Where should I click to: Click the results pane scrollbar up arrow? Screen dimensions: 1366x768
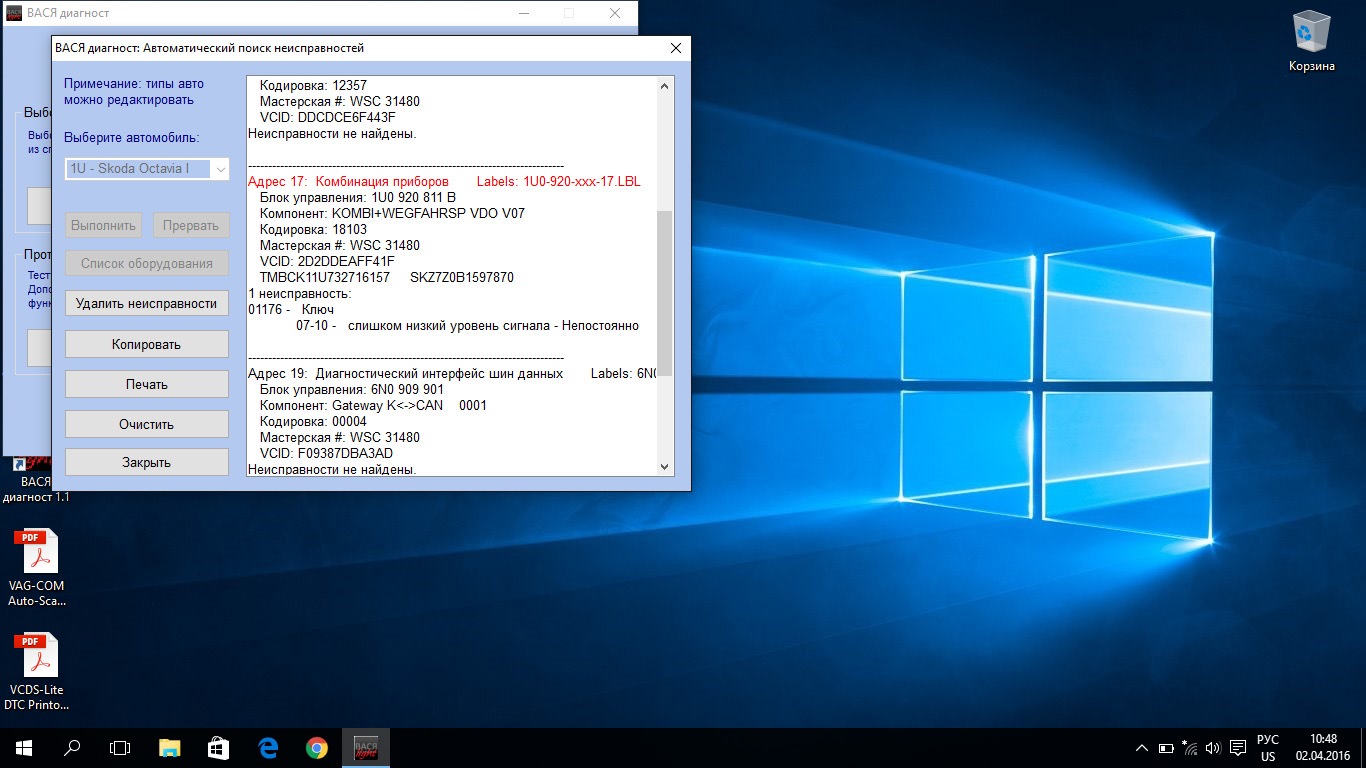pos(665,86)
